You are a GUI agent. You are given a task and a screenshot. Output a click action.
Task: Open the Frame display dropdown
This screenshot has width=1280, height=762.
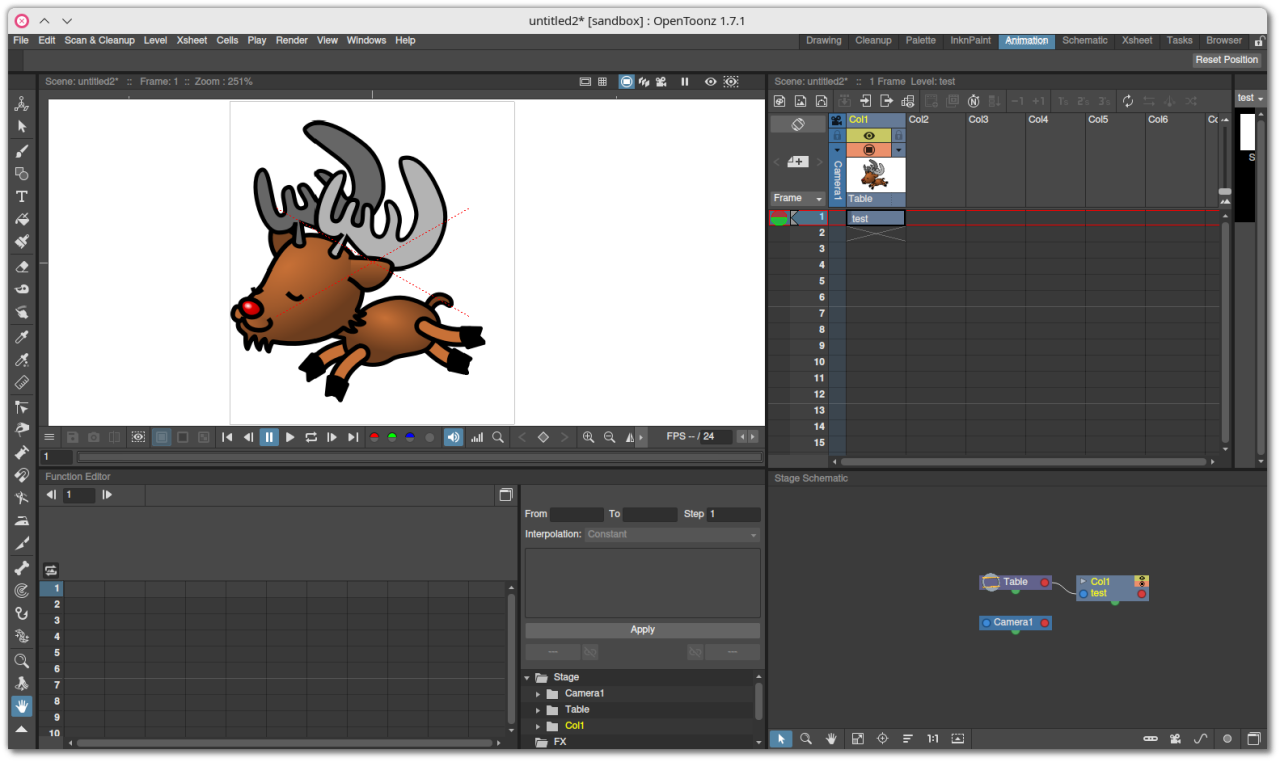click(797, 198)
